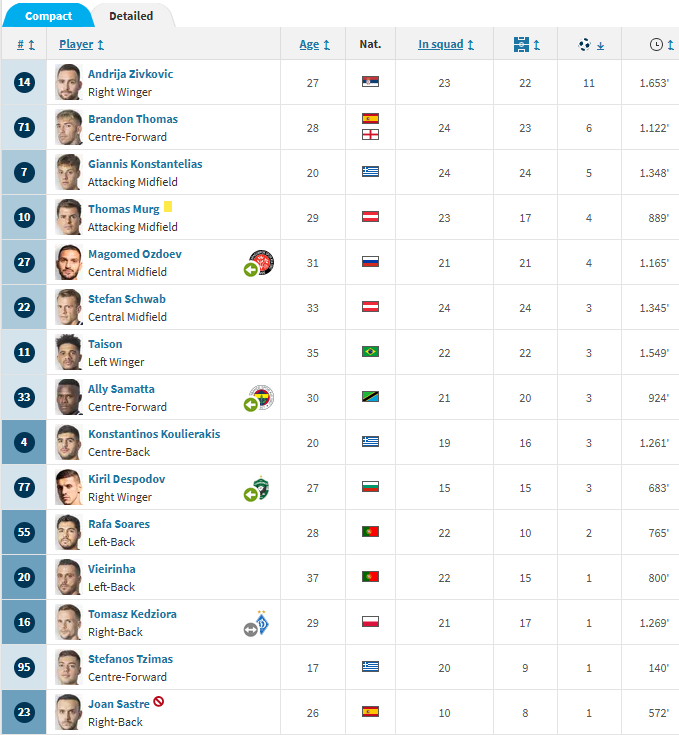Viewport: 679px width, 735px height.
Task: Click shirt number 71 badge for Brandon Thomas
Action: click(x=24, y=127)
